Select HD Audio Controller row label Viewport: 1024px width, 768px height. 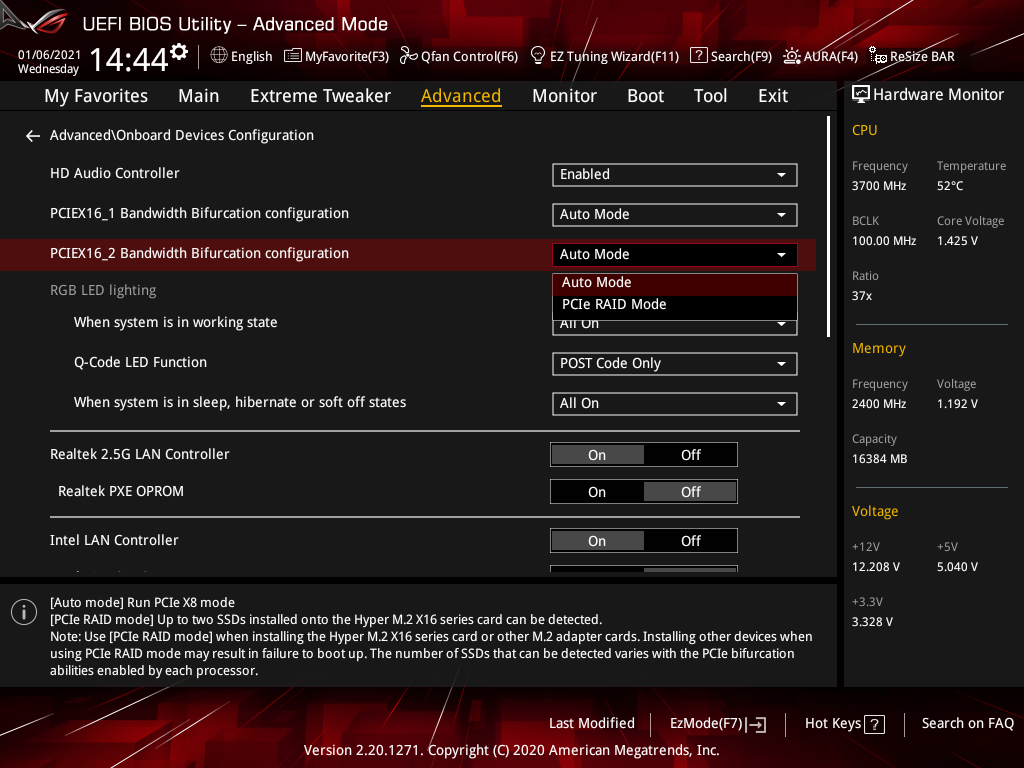pyautogui.click(x=114, y=174)
